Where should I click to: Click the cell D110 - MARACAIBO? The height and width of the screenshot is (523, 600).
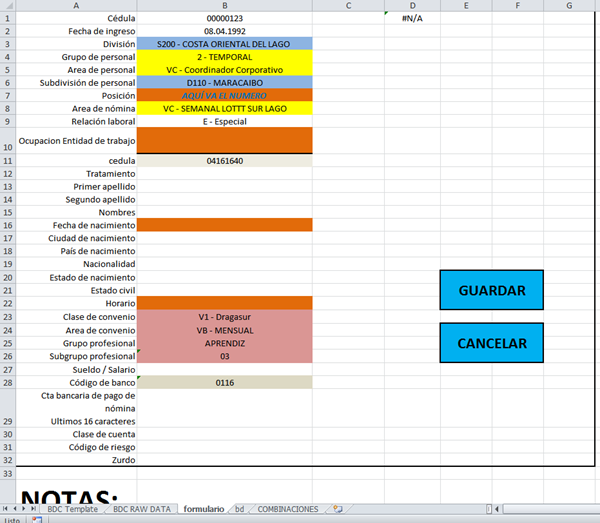click(x=225, y=83)
